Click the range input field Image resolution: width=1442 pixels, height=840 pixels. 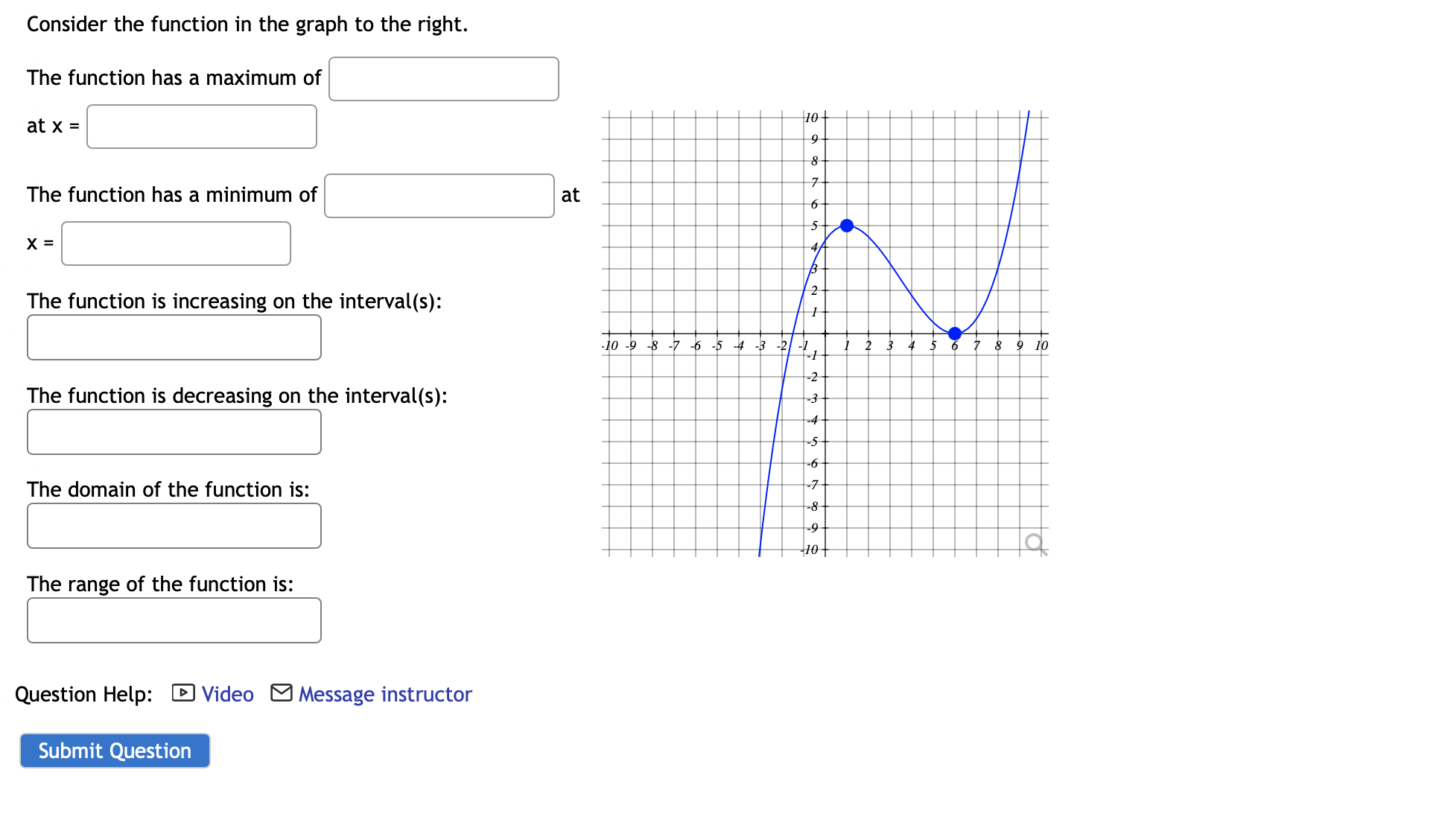pos(174,620)
